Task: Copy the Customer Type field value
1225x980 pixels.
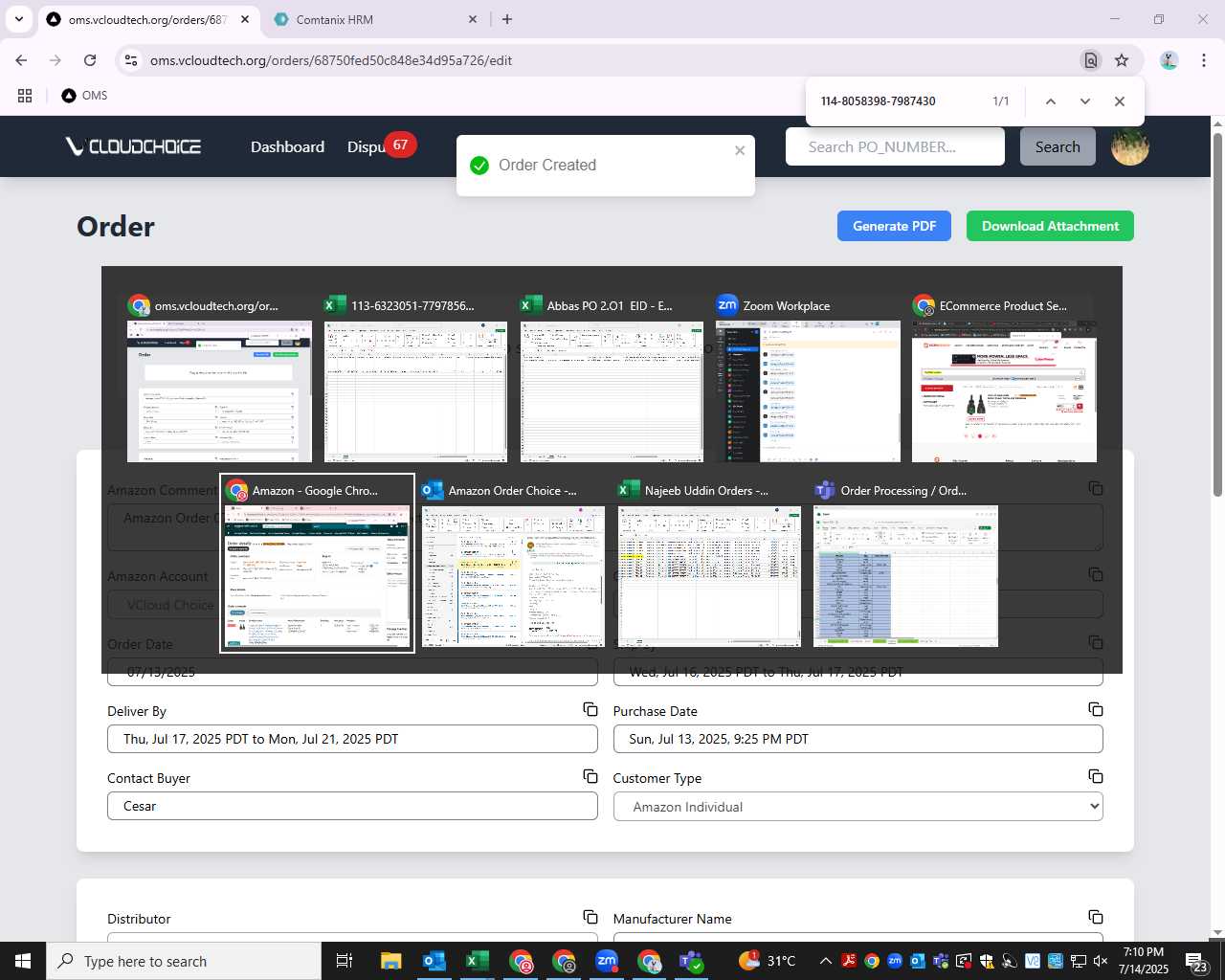Action: coord(1096,776)
